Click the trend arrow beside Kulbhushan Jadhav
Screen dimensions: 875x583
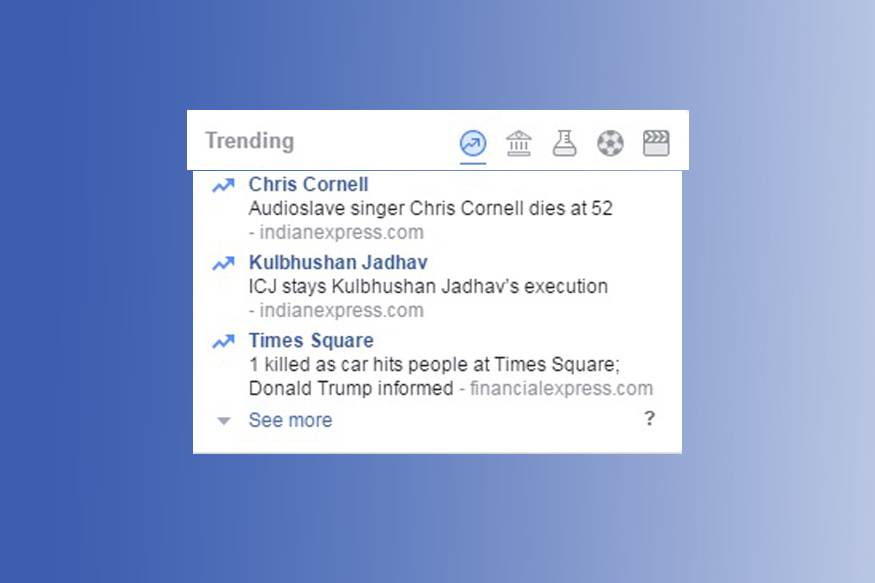[223, 264]
